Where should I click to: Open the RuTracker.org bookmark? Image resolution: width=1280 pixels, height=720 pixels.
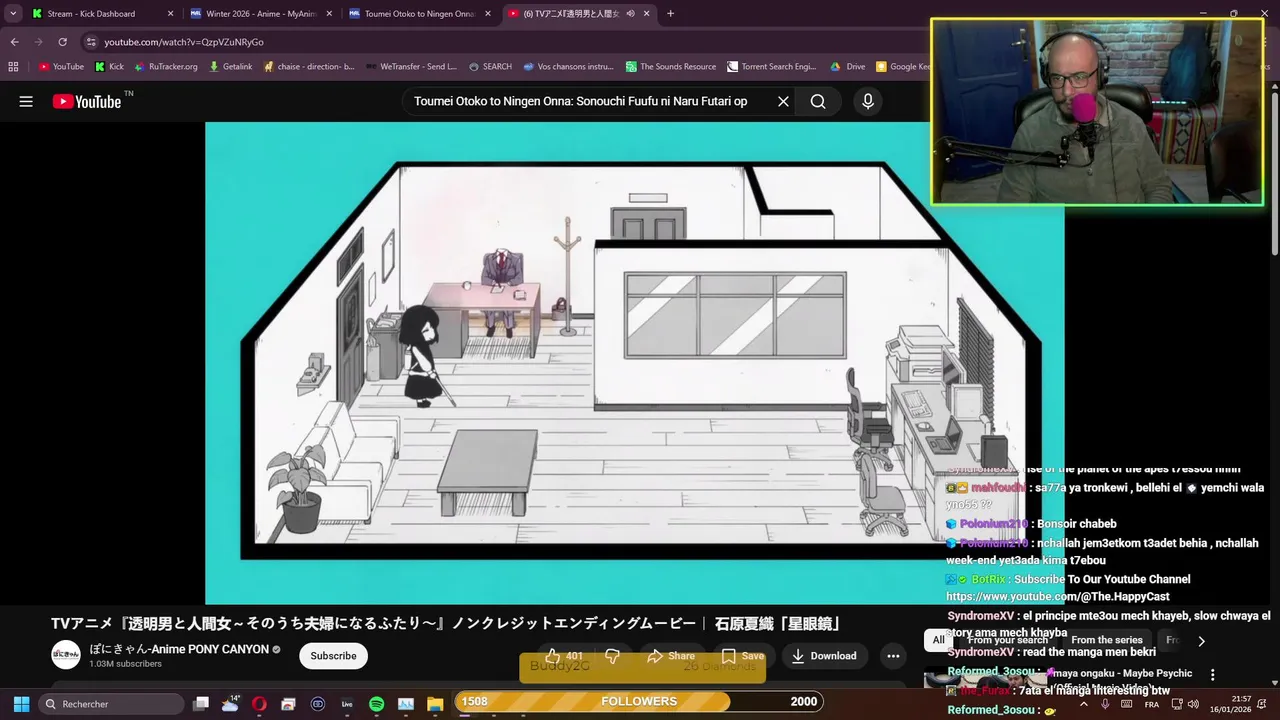pos(165,67)
